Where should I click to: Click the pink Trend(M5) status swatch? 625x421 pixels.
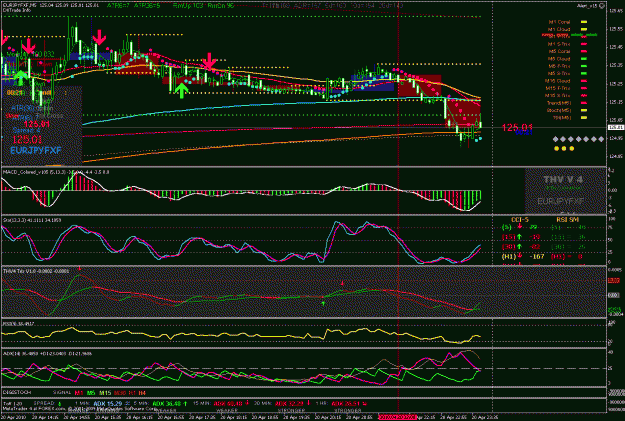coord(584,103)
